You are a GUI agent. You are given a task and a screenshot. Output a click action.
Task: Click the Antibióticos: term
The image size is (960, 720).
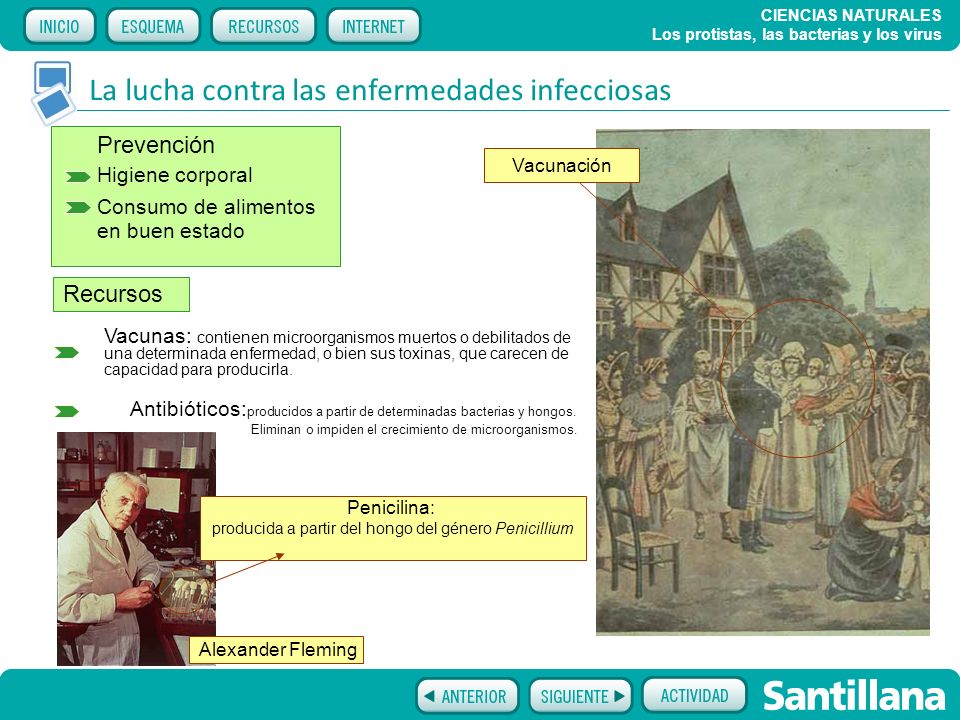click(x=188, y=409)
